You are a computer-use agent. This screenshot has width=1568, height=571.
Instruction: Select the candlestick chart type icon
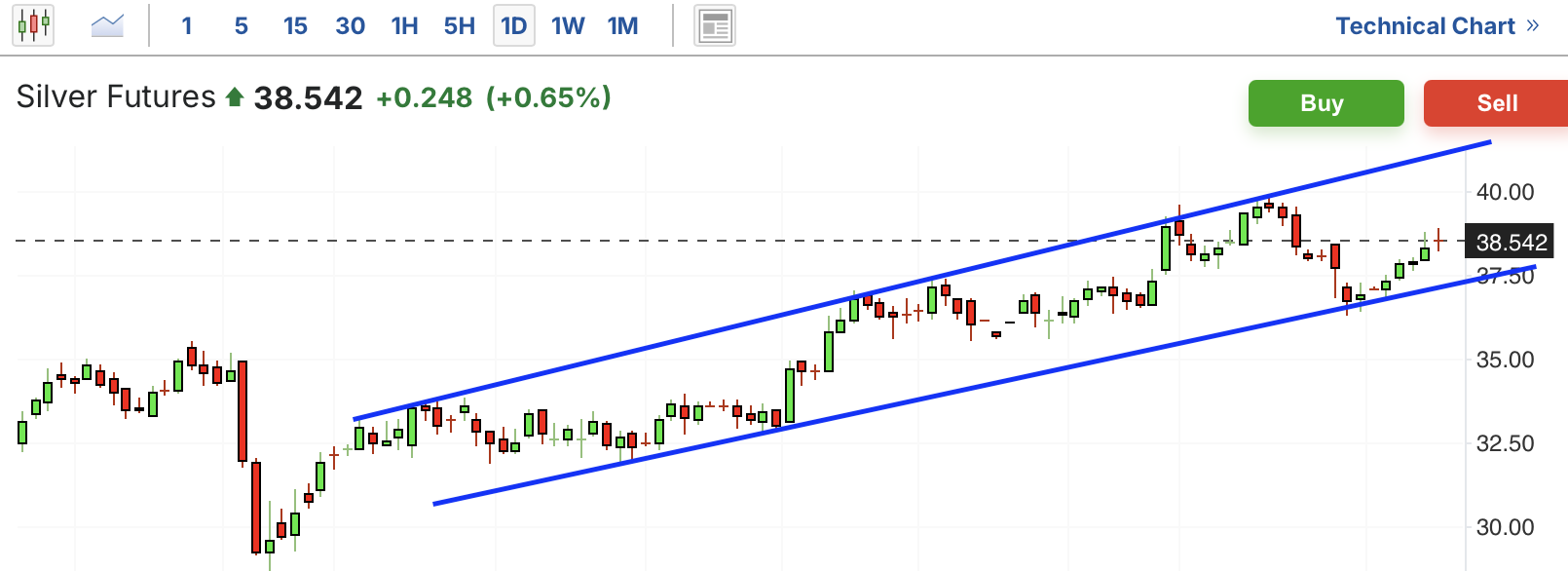point(33,25)
